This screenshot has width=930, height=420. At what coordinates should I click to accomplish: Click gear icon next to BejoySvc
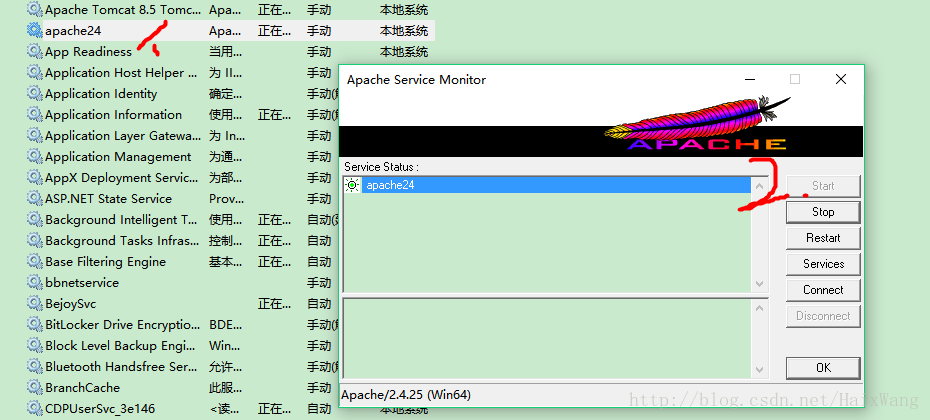[35, 304]
